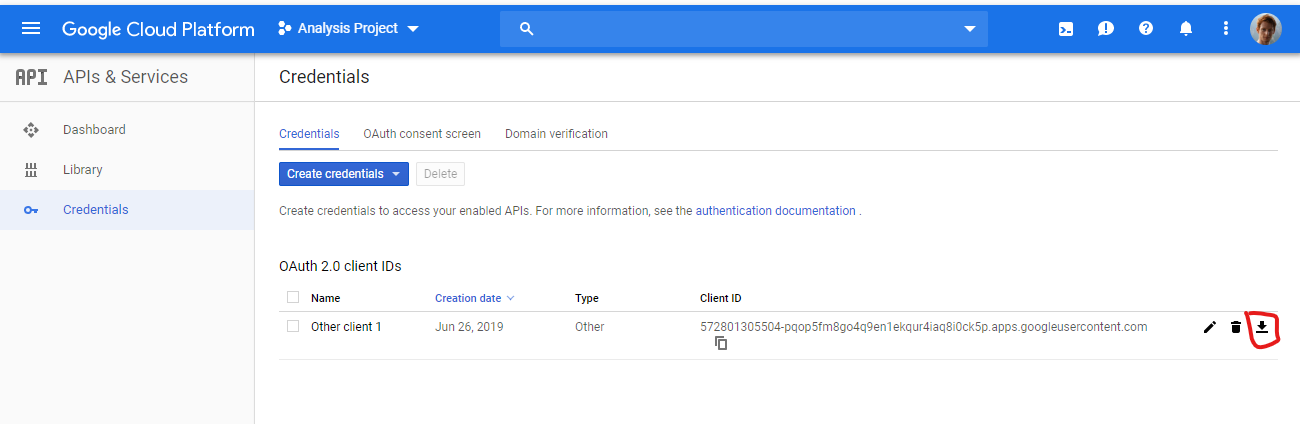Toggle the select-all checkbox in table header
The image size is (1300, 424).
[x=293, y=297]
